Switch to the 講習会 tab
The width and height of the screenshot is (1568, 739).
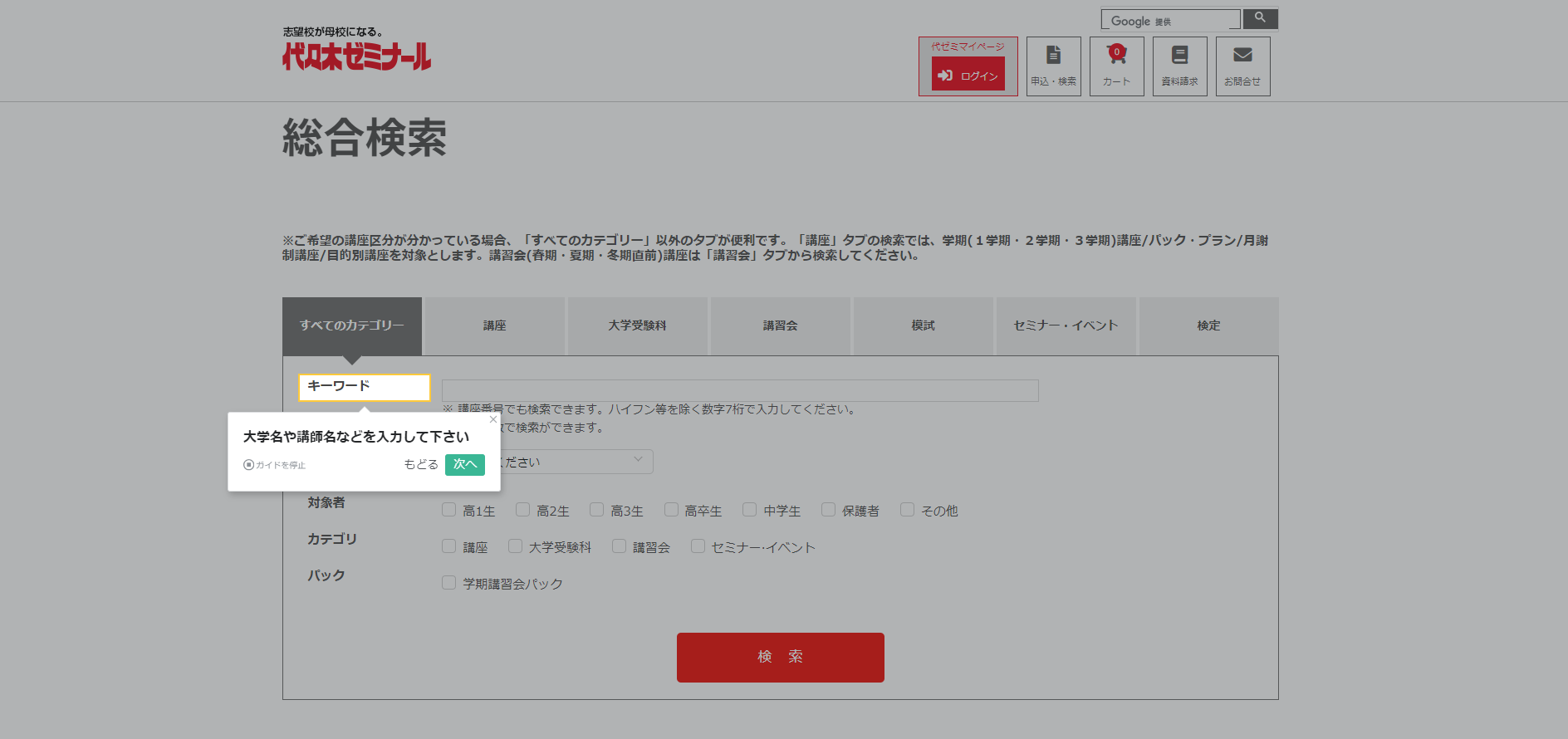(781, 325)
